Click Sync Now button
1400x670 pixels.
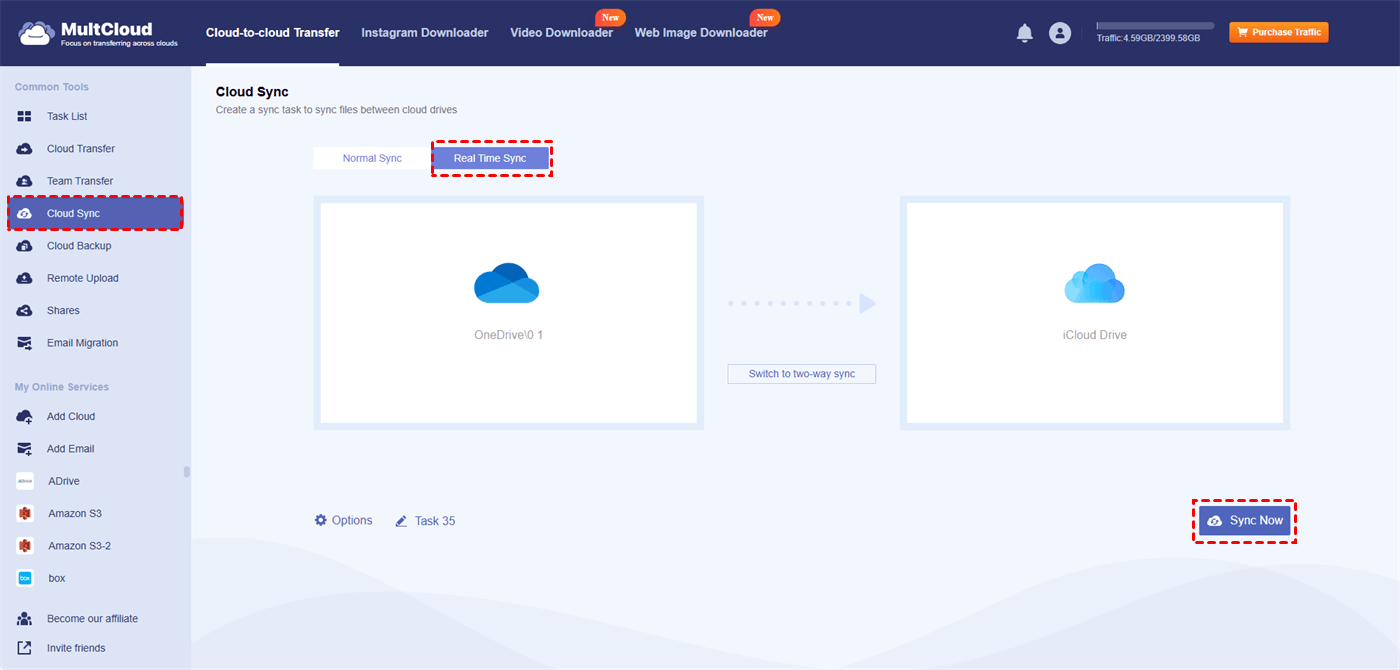[1245, 521]
